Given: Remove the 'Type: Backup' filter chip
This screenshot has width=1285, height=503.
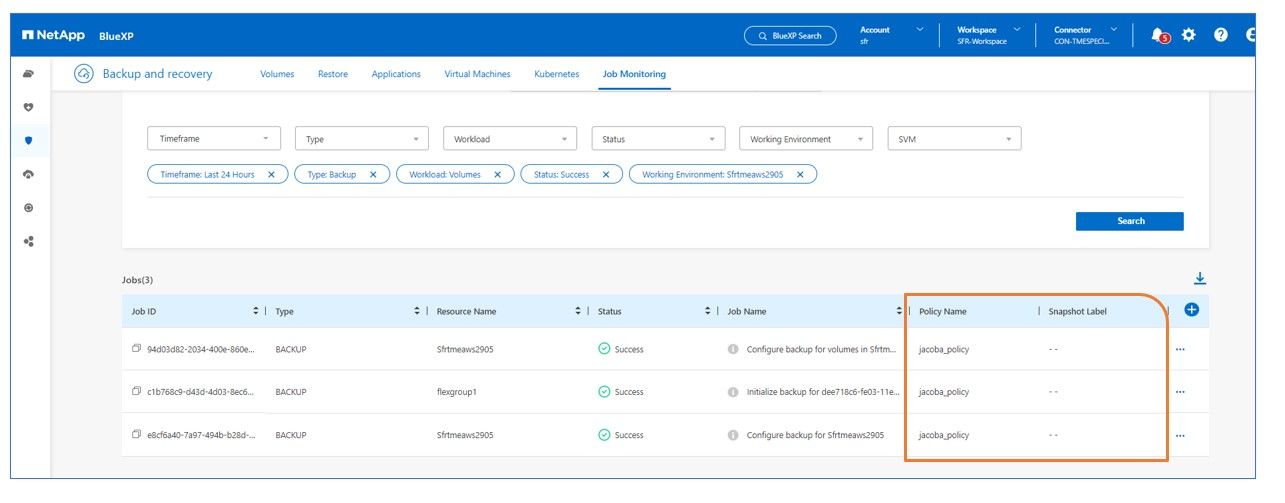Looking at the screenshot, I should pyautogui.click(x=373, y=174).
